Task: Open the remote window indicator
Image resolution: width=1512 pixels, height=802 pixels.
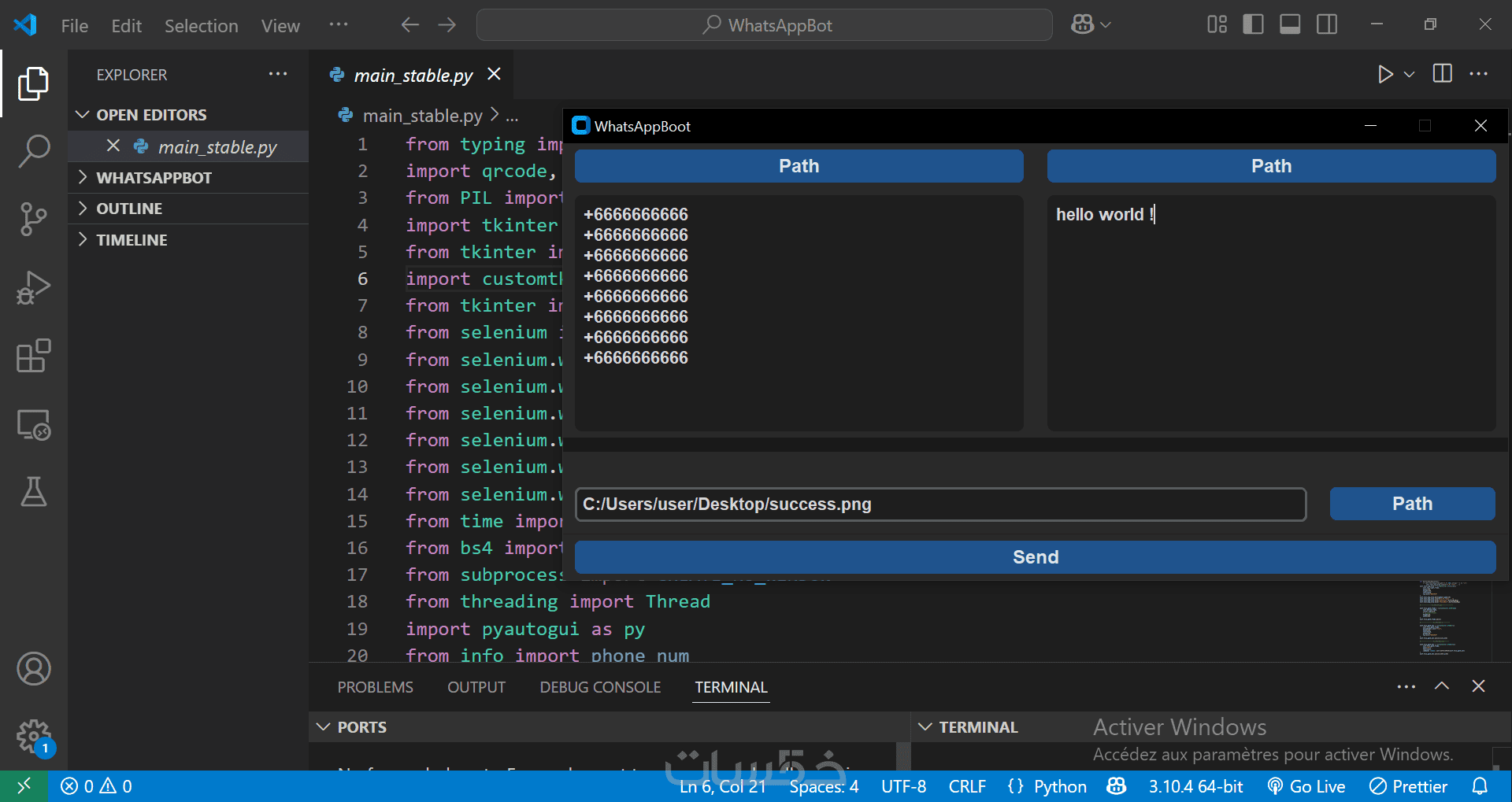Action: 24,786
